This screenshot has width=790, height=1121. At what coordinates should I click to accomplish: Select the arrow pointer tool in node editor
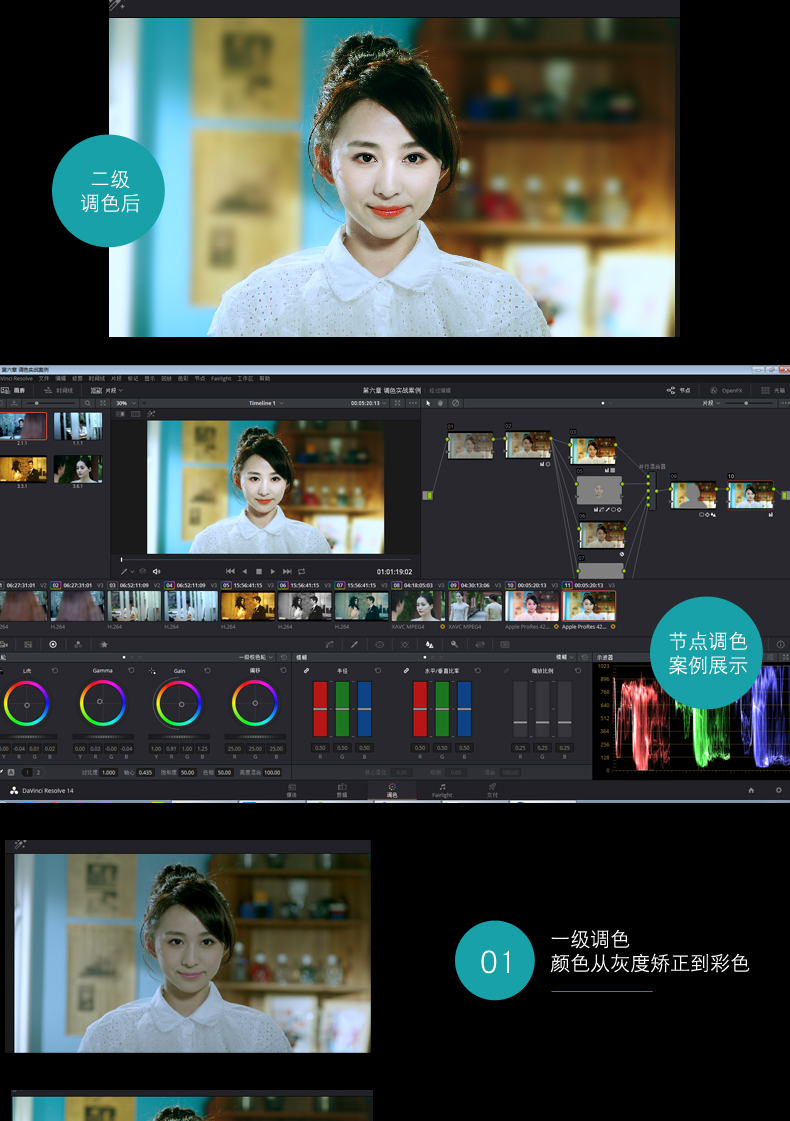click(428, 403)
